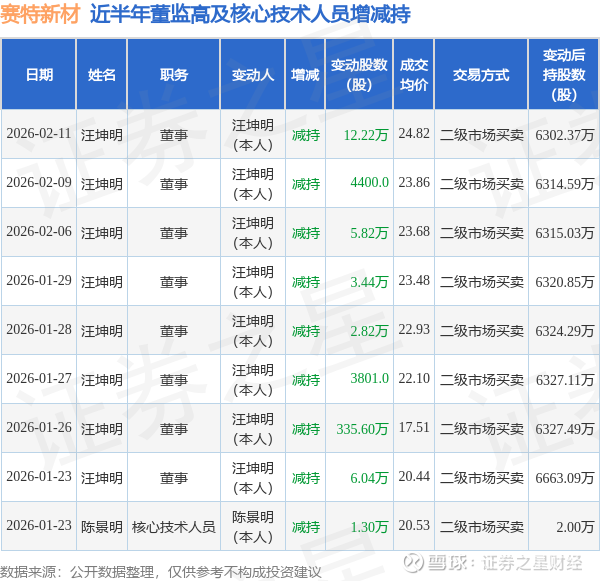Click the 雪球 logo icon in watermark
This screenshot has height=581, width=600.
click(x=414, y=563)
